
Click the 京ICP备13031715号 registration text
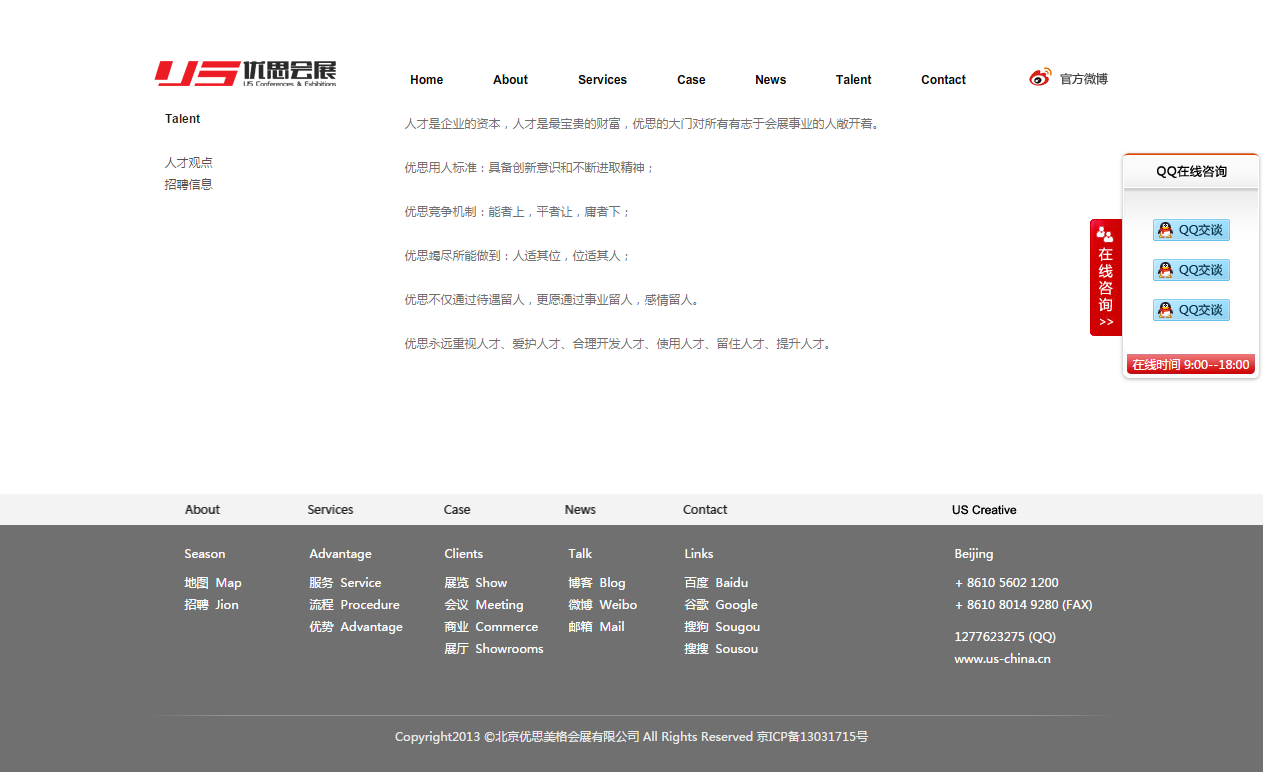point(812,737)
